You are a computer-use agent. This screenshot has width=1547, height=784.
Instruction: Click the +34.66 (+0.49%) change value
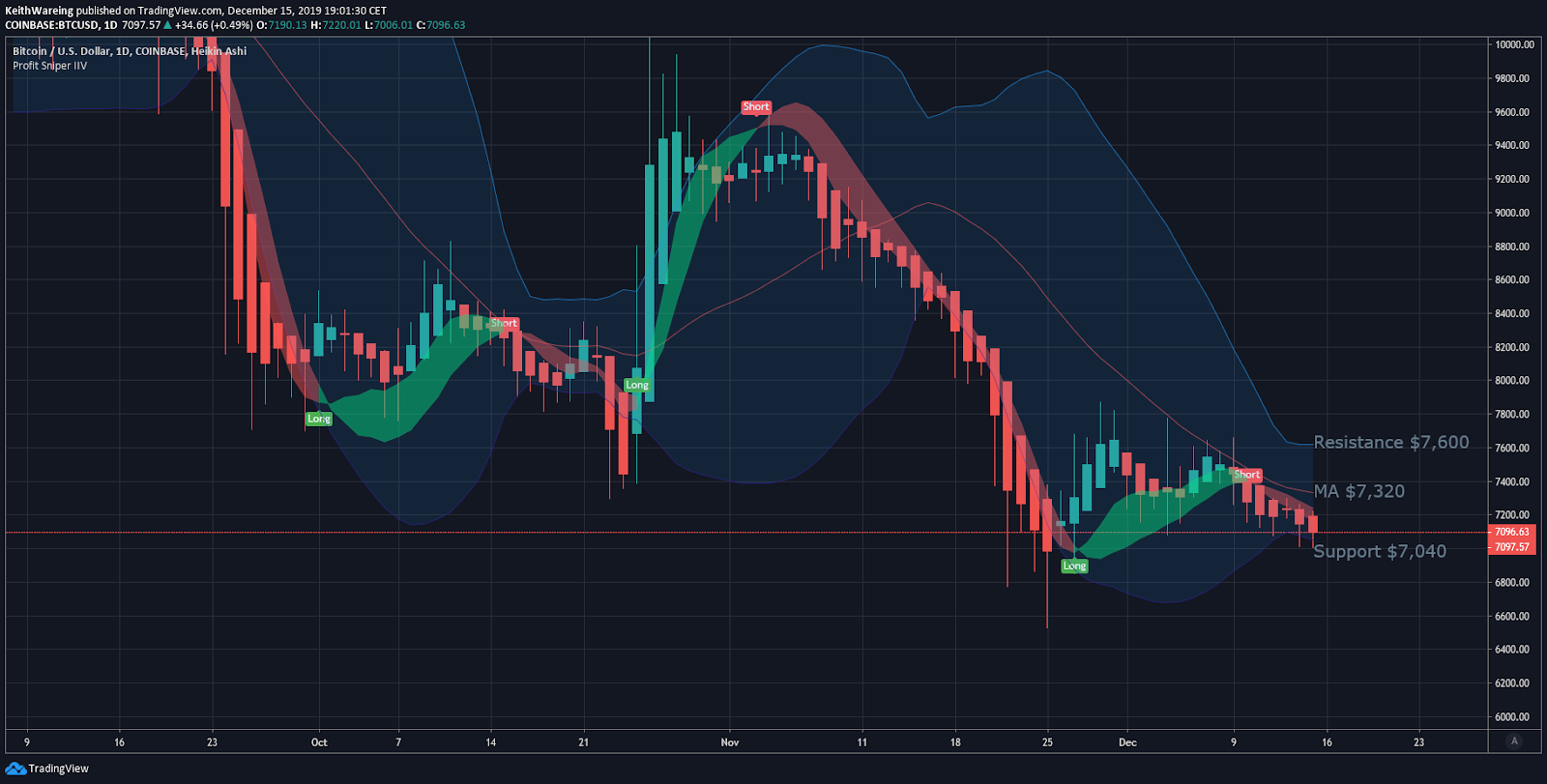click(x=214, y=25)
